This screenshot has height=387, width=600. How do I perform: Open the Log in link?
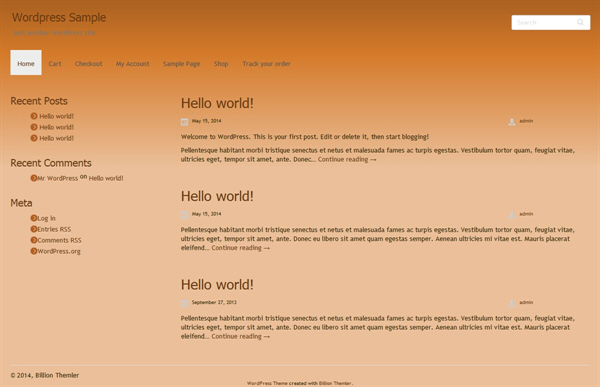tap(46, 218)
